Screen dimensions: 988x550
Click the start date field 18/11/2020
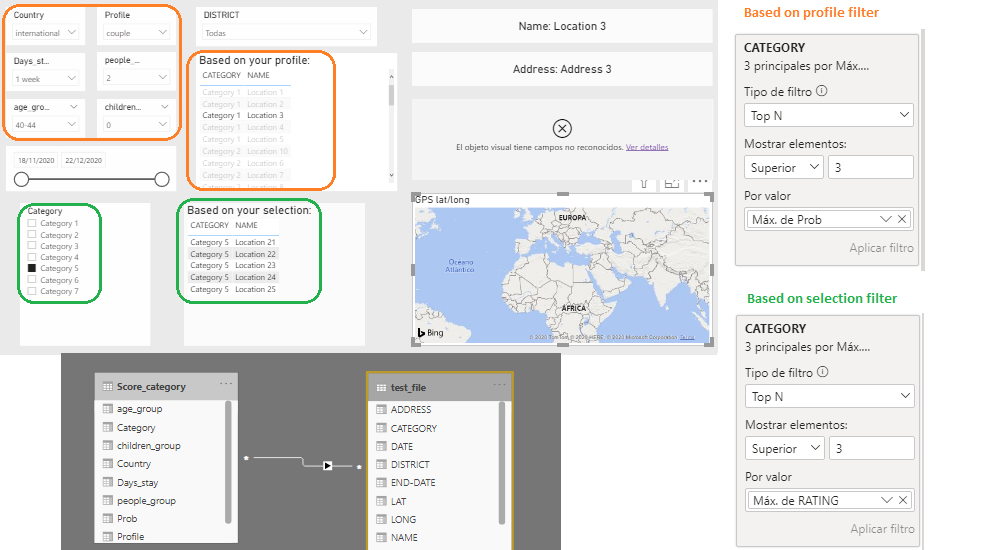(36, 160)
